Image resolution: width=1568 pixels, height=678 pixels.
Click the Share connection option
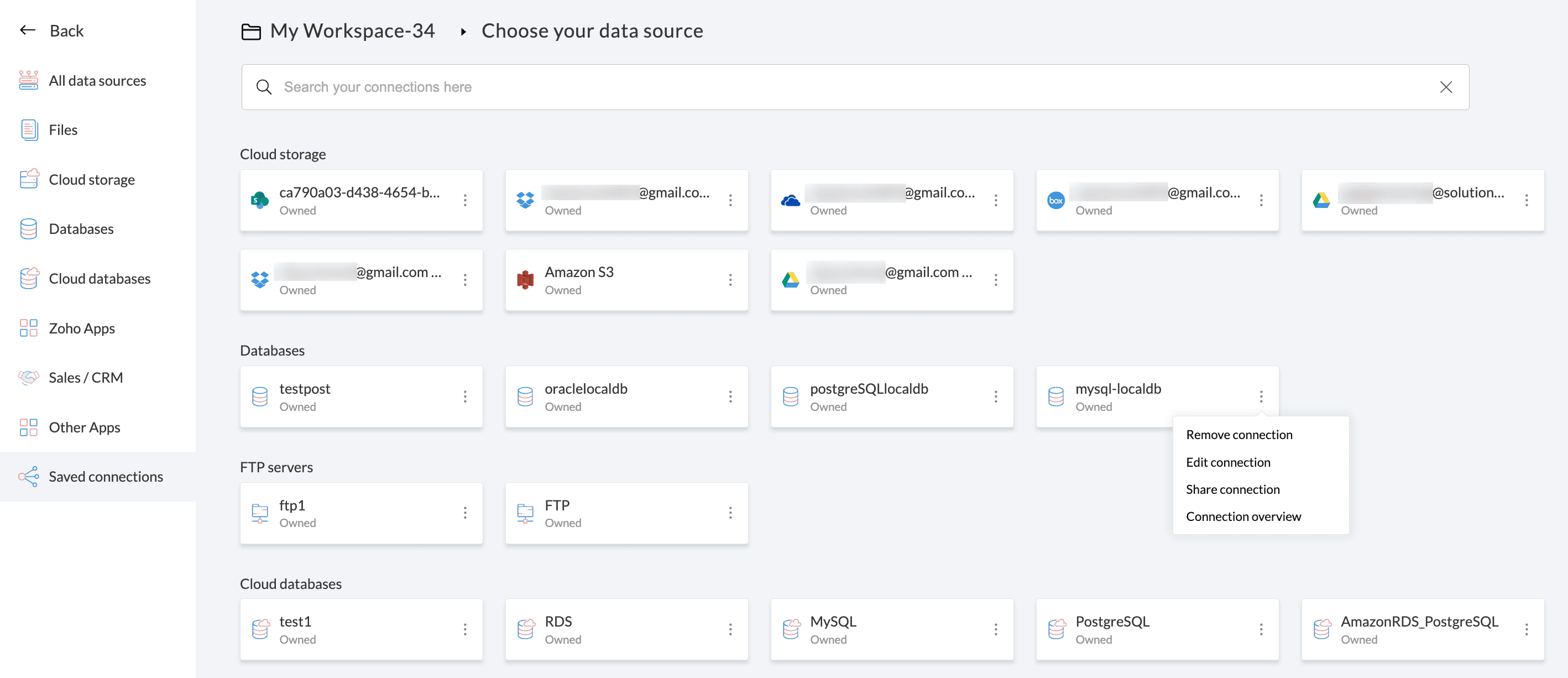(1232, 489)
